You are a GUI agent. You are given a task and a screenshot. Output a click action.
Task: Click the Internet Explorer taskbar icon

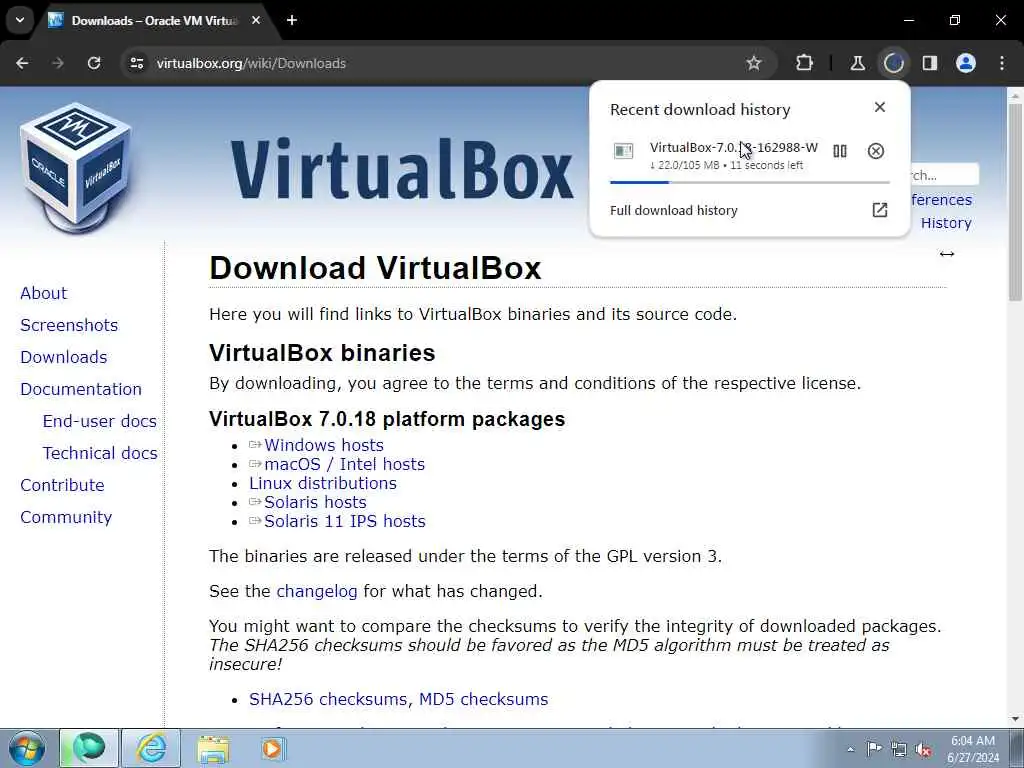click(151, 748)
